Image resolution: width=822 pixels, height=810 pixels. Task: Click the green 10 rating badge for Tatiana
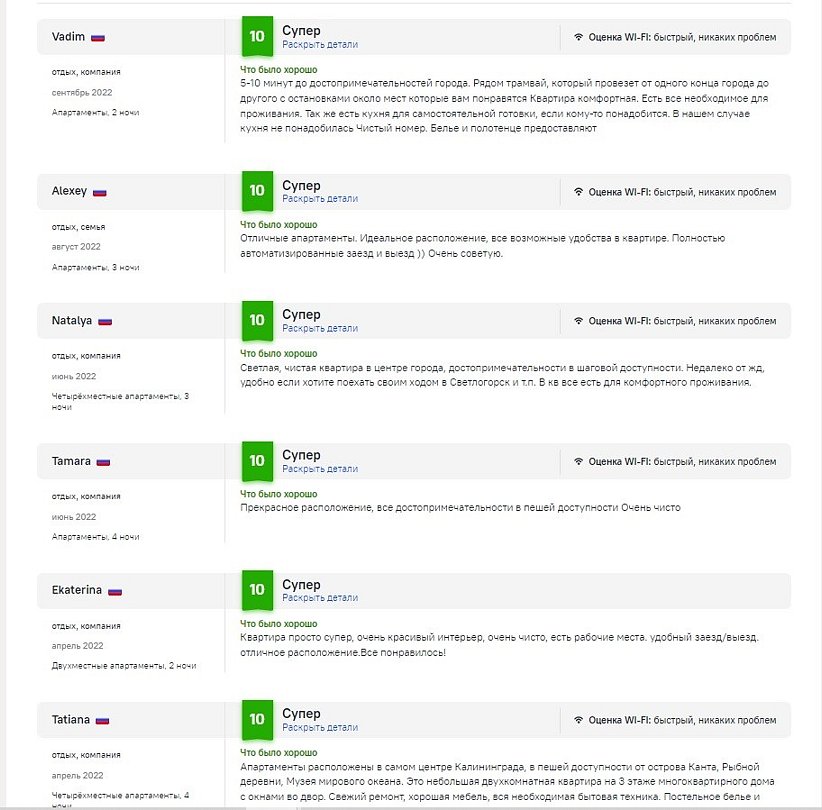(257, 720)
